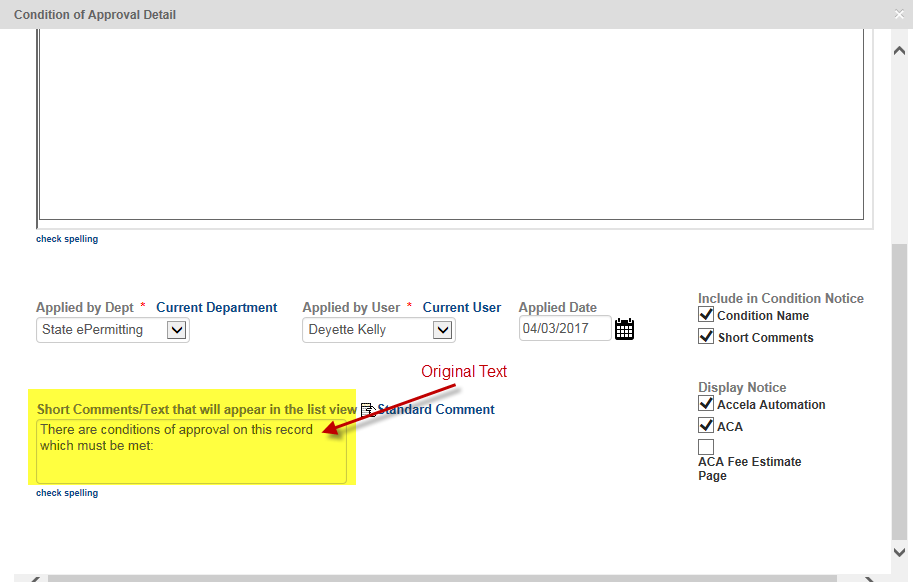913x582 pixels.
Task: Close the Condition of Approval Detail dialog
Action: click(x=899, y=15)
